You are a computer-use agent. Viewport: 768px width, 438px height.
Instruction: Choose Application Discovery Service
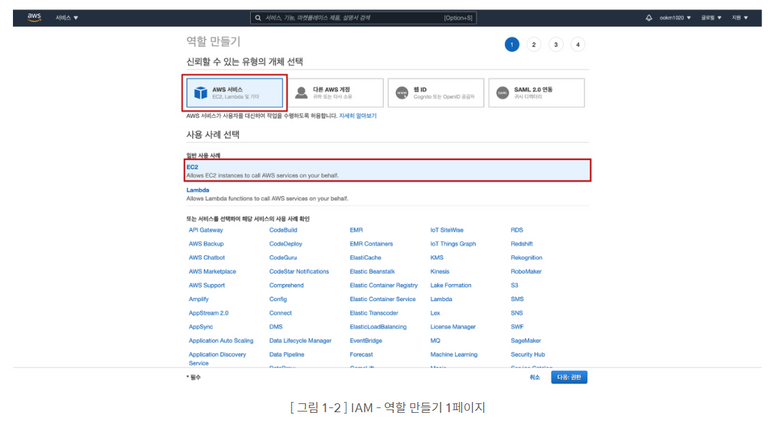(217, 359)
